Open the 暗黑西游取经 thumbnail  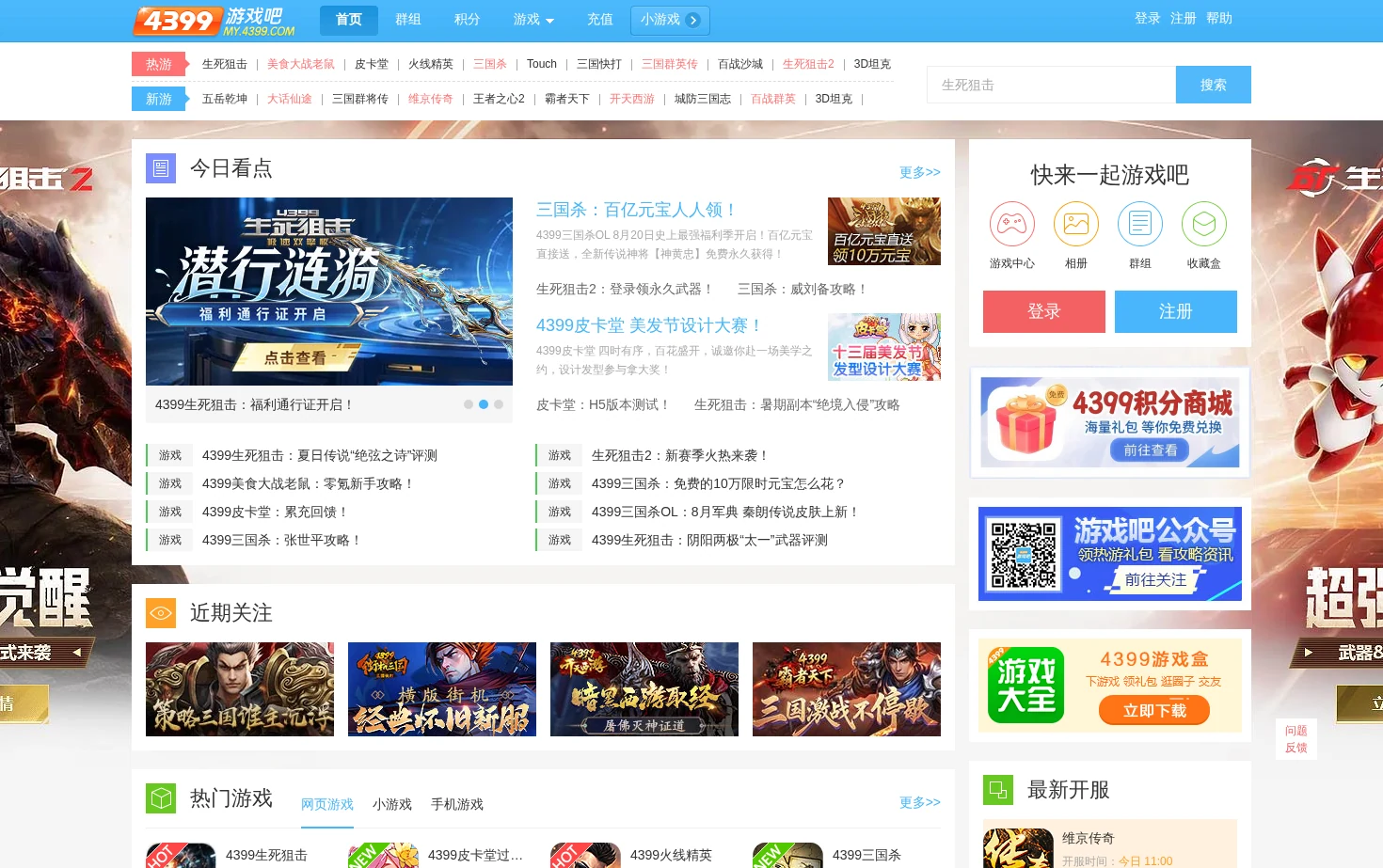coord(644,689)
